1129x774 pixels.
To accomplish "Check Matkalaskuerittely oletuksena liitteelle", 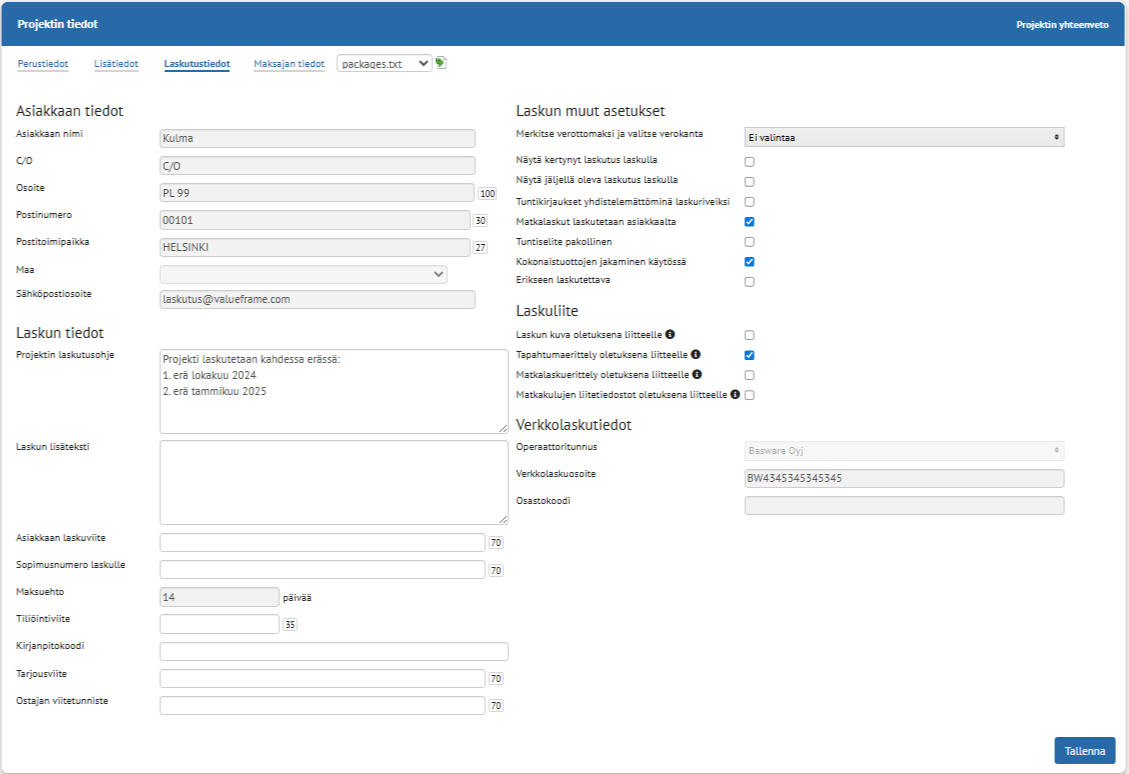I will tap(750, 375).
